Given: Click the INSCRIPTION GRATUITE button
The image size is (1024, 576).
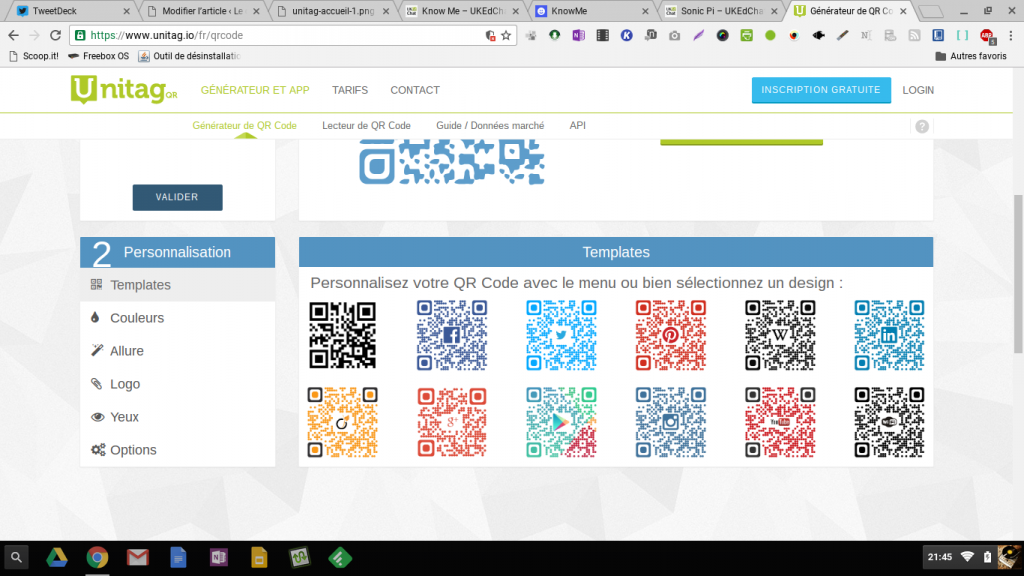Looking at the screenshot, I should [820, 90].
